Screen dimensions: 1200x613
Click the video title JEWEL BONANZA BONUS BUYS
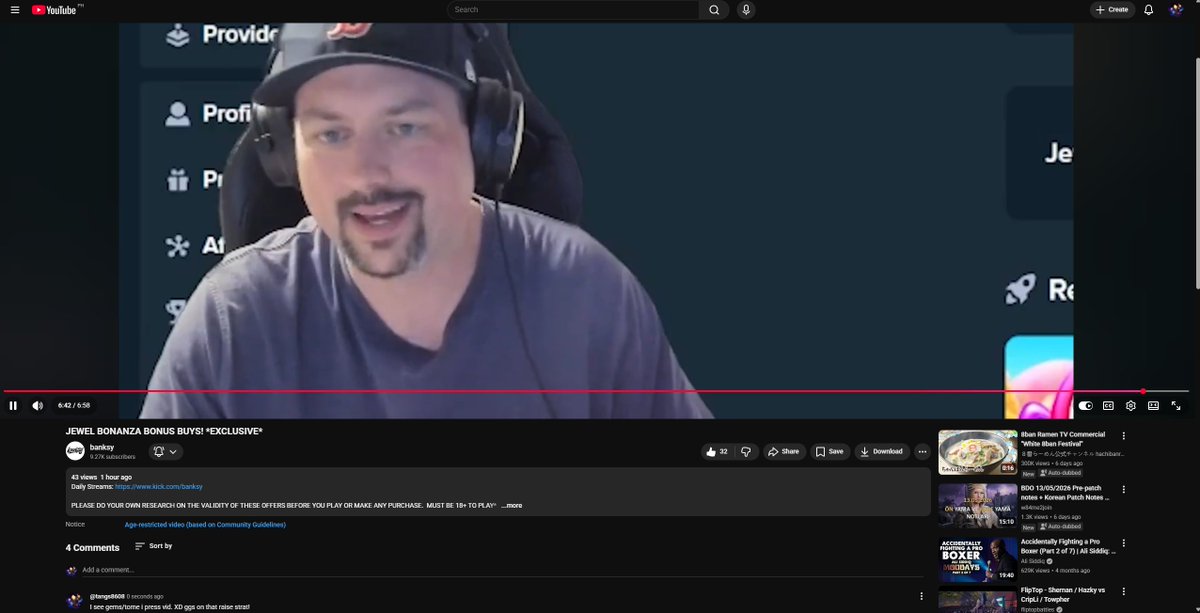pyautogui.click(x=164, y=431)
